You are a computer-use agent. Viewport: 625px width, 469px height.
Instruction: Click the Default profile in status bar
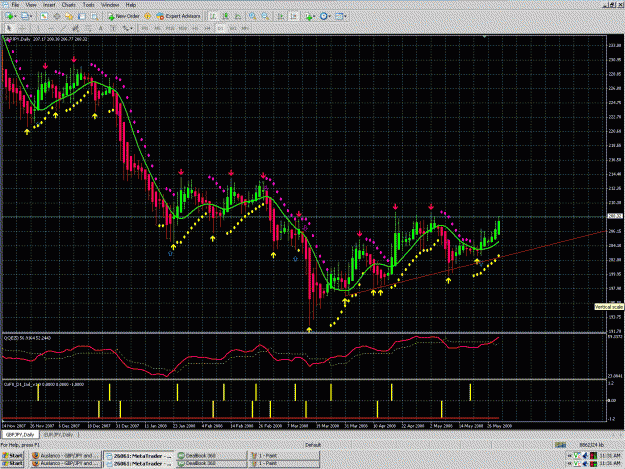pos(313,445)
